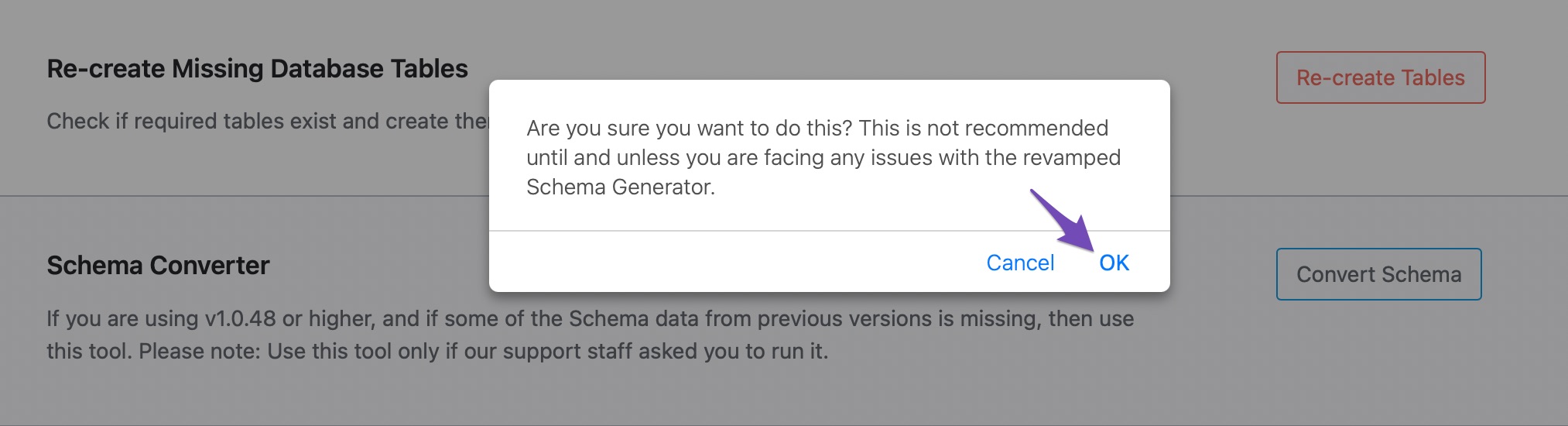Click the 'Schema Generator.' text in the dialog
1568x426 pixels.
621,187
